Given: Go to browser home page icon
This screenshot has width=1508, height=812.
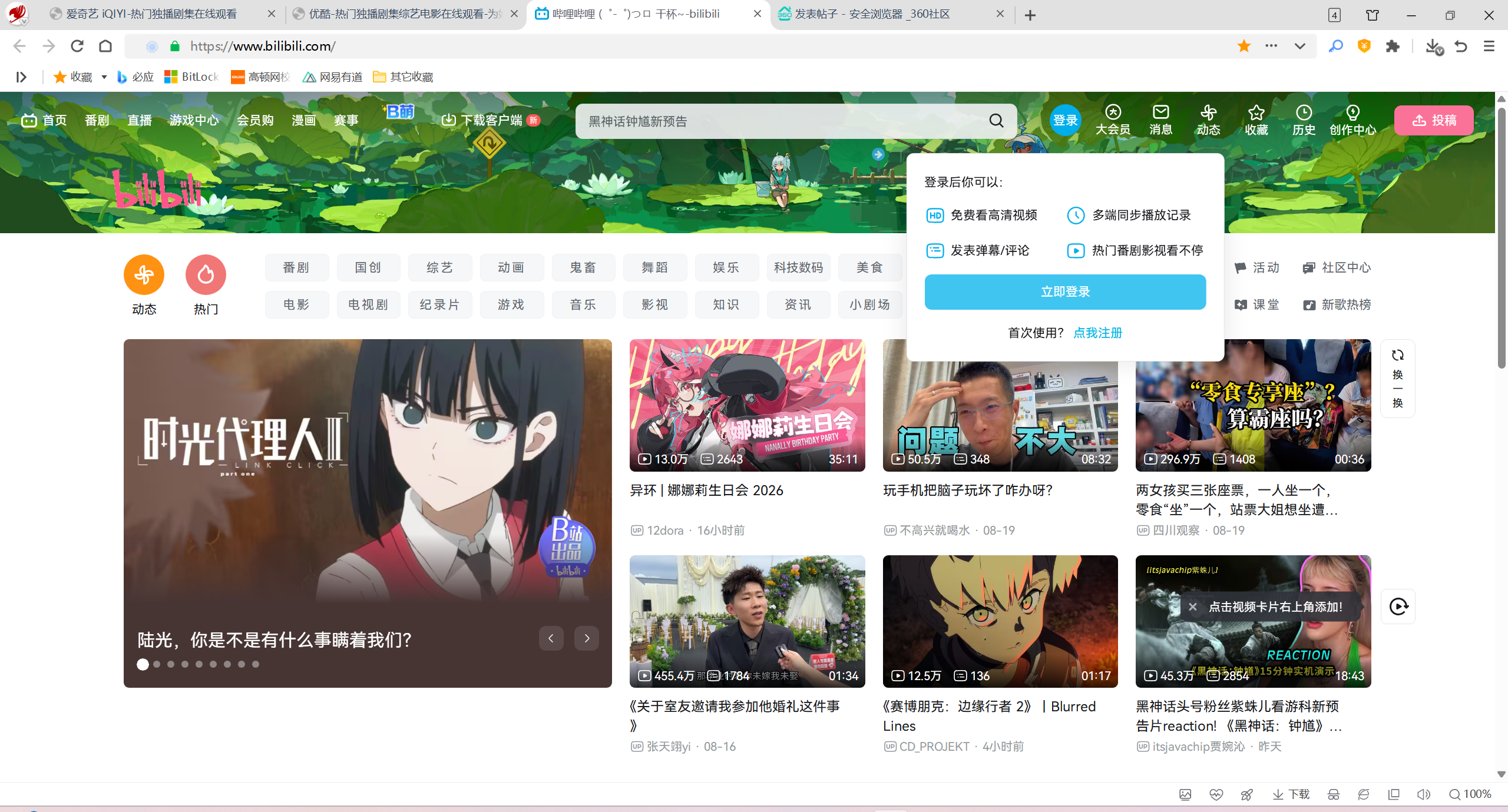Looking at the screenshot, I should point(105,46).
